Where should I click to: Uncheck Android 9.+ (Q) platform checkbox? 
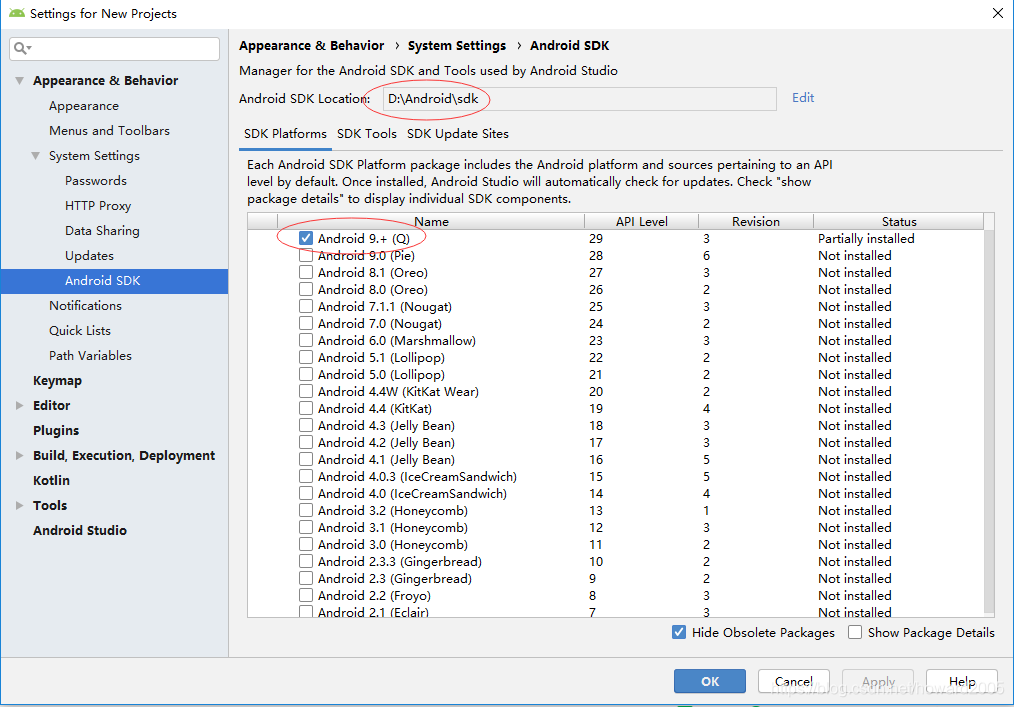[306, 238]
